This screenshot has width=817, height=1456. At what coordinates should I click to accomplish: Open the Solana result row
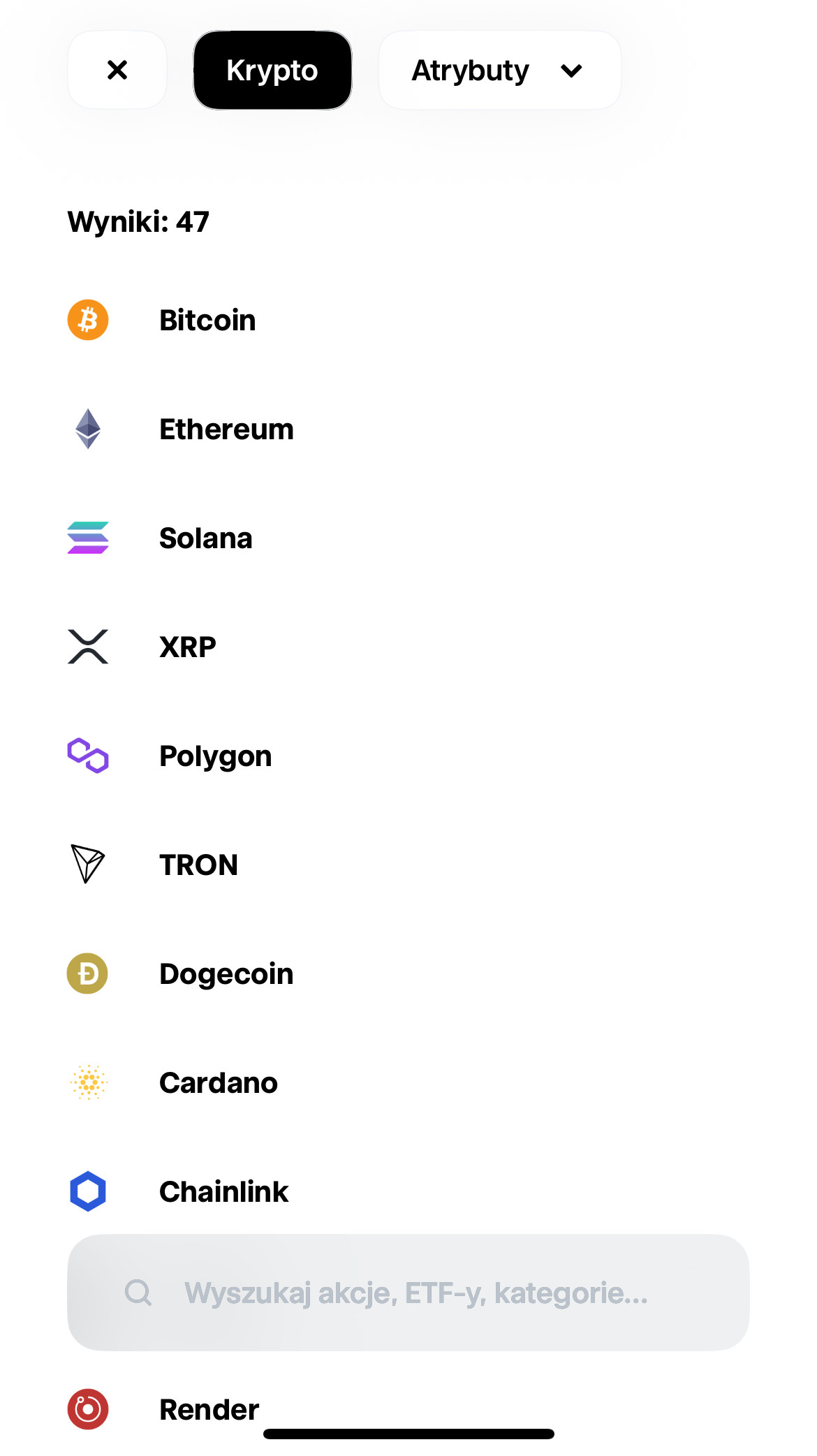pos(205,538)
